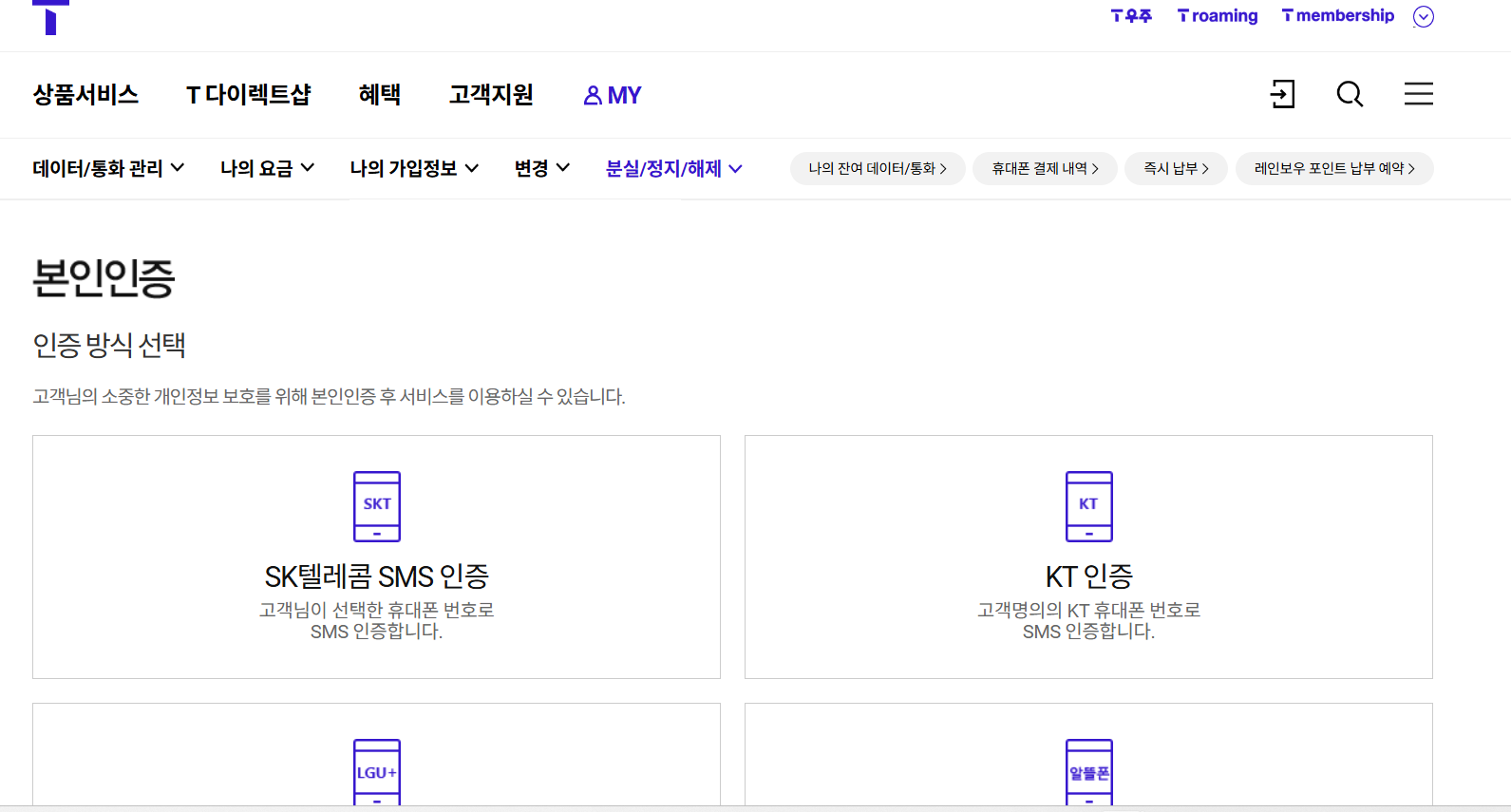Click 레인보우 포인트 납부 예약 shortcut
The image size is (1511, 812).
1334,169
